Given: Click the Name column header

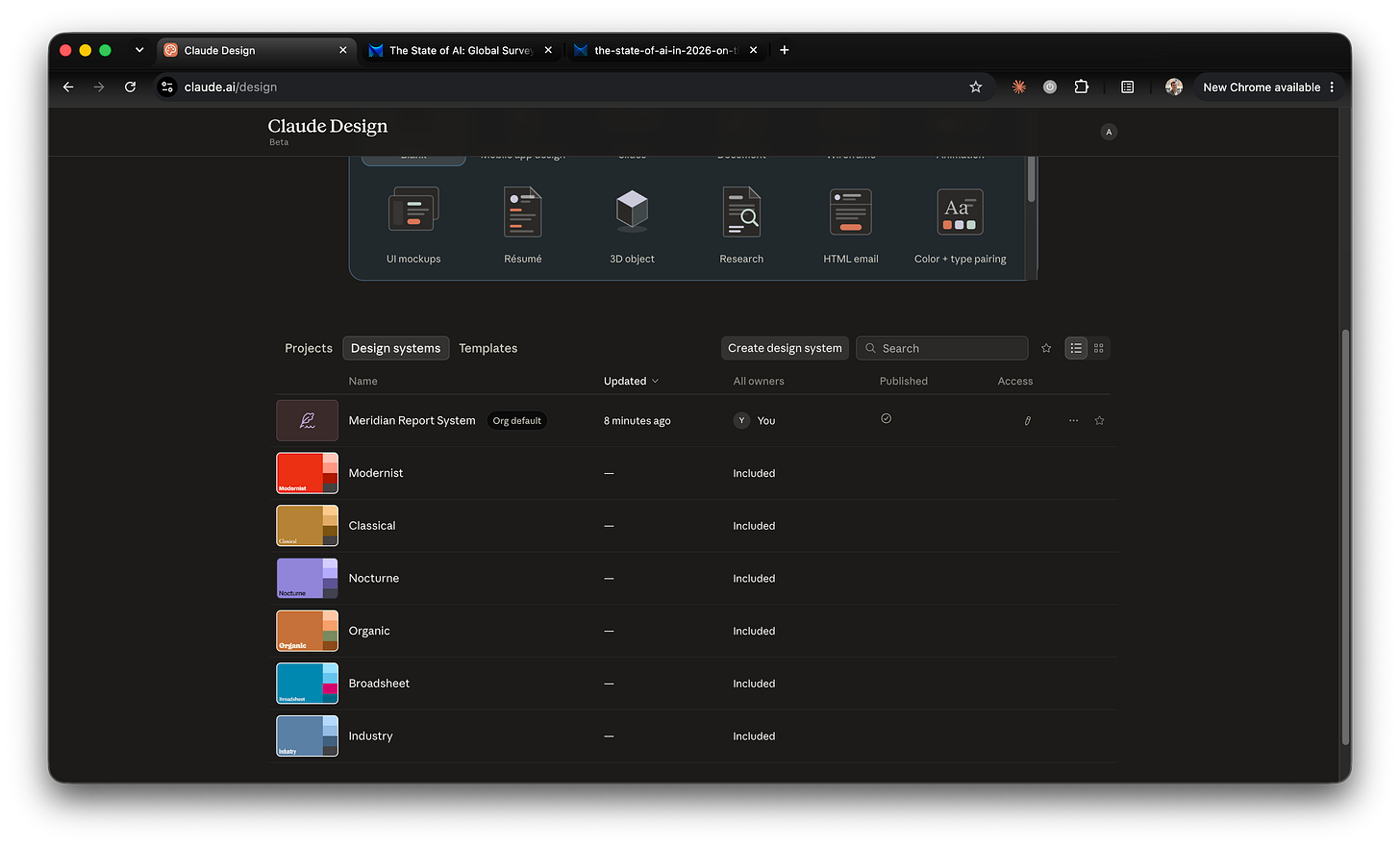Looking at the screenshot, I should coord(363,381).
